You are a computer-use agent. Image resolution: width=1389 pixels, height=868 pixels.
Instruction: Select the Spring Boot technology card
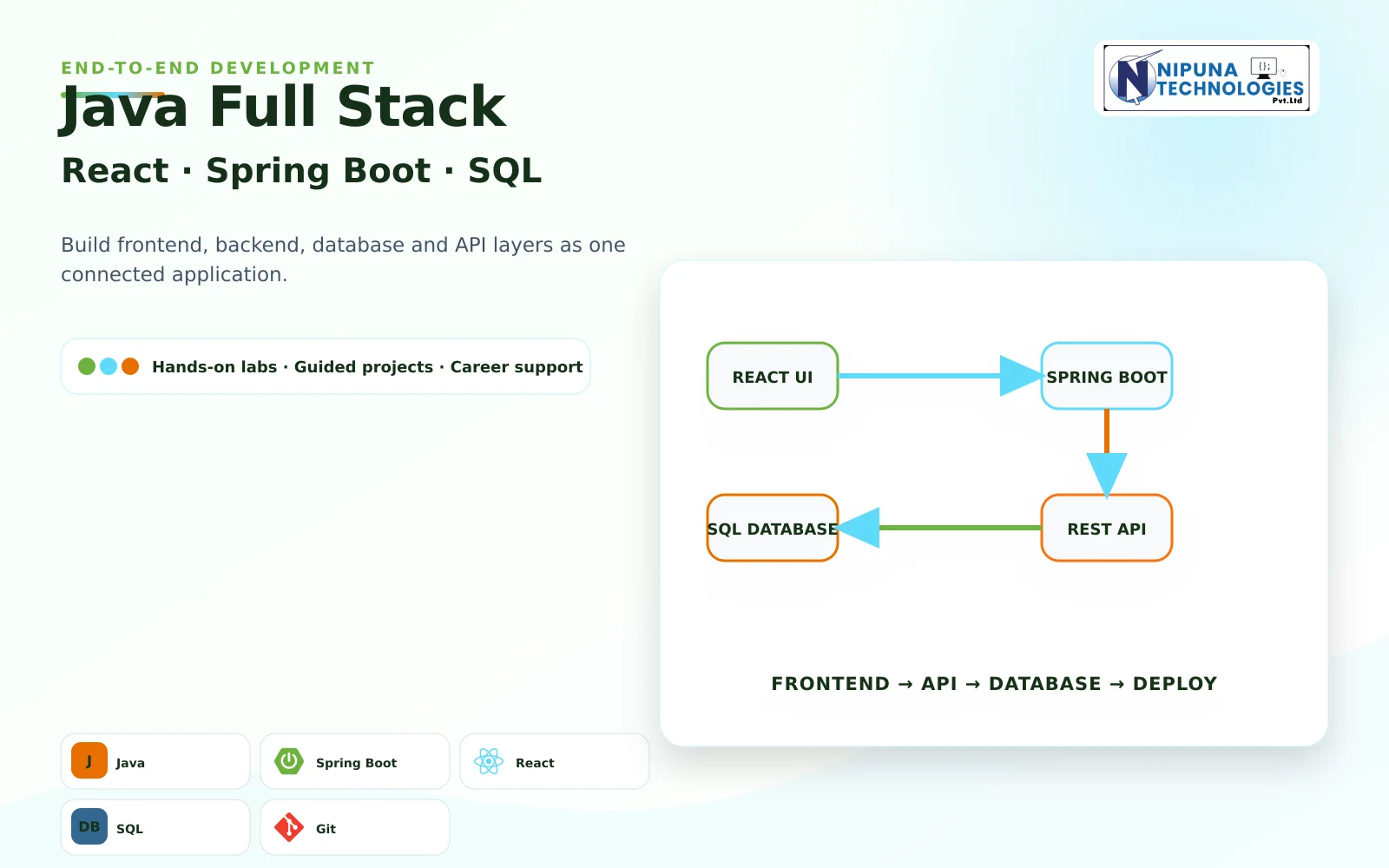355,761
